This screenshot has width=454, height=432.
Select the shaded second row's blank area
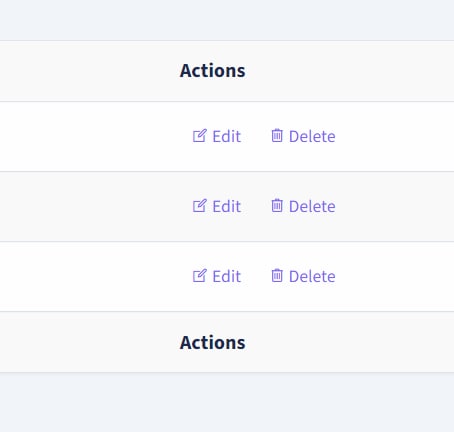[x=90, y=207]
